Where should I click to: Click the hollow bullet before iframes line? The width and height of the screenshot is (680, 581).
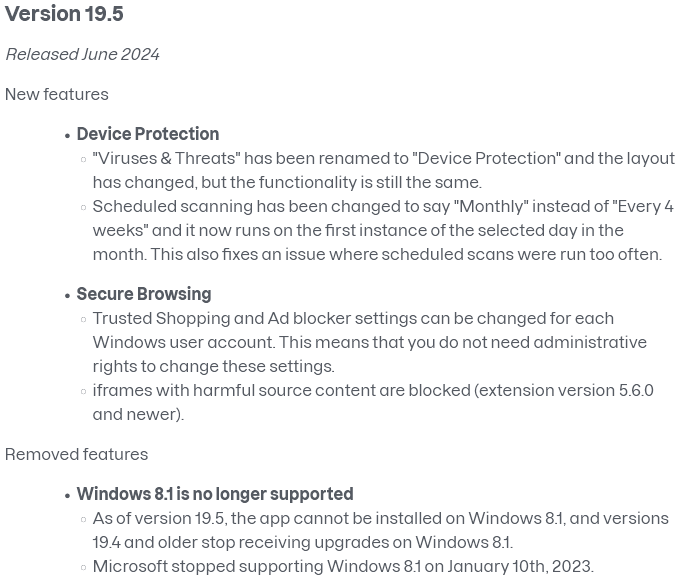[x=84, y=392]
